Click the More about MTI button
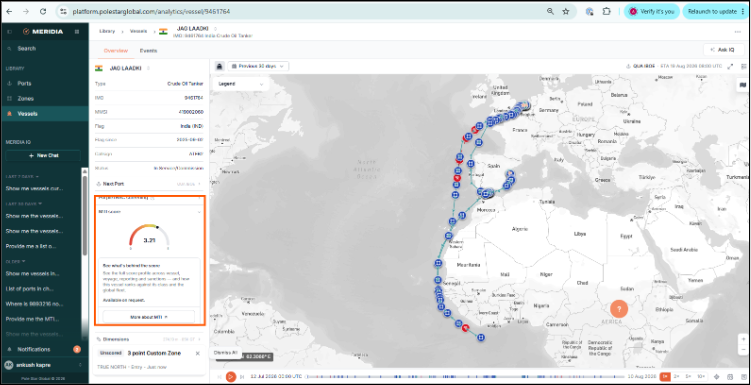The image size is (751, 385). click(149, 317)
